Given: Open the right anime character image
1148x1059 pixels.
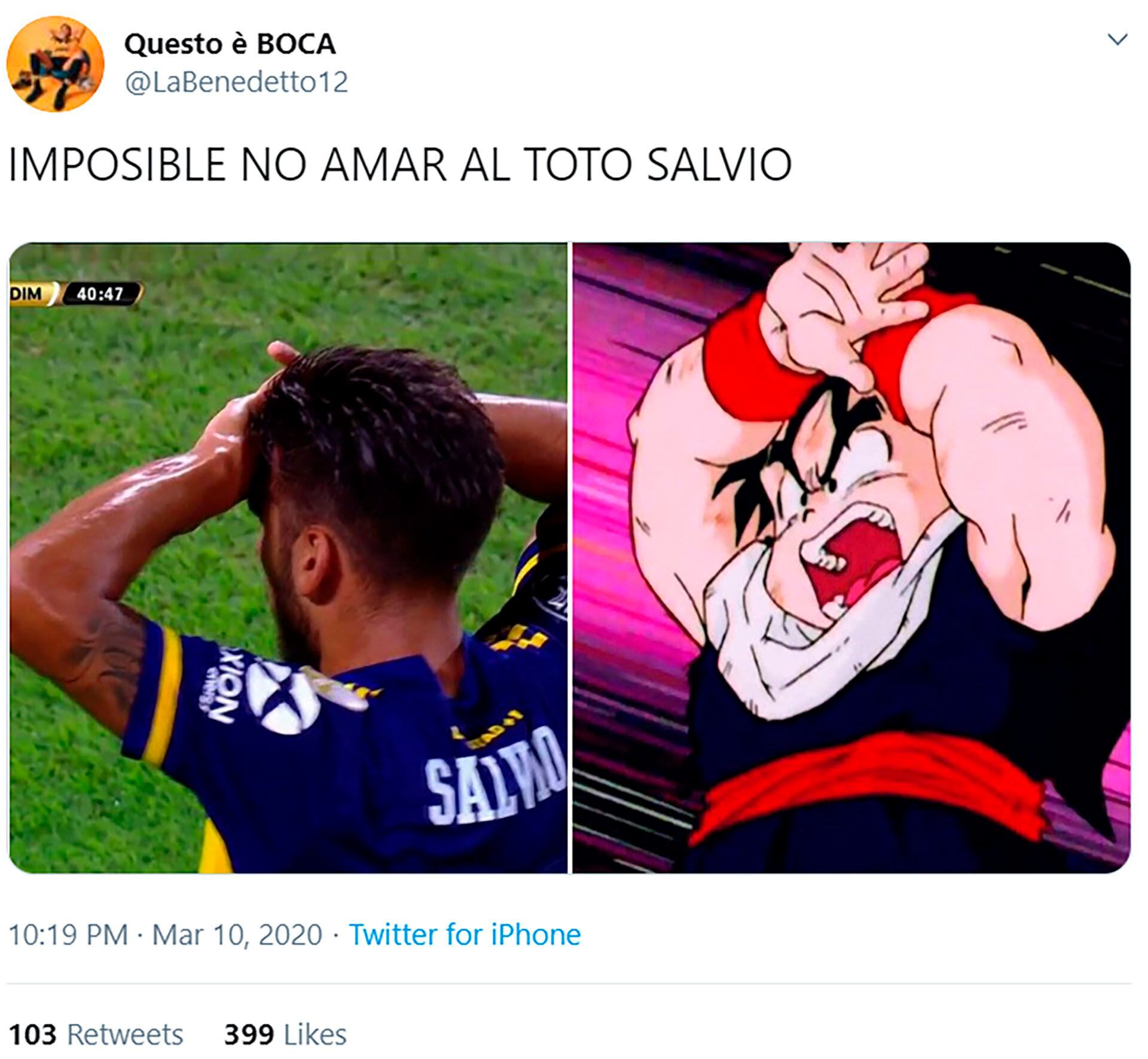Looking at the screenshot, I should pyautogui.click(x=851, y=558).
